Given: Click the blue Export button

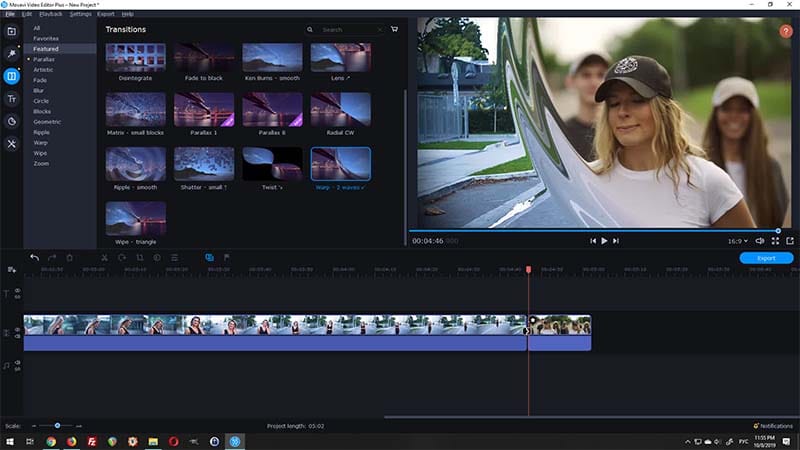Looking at the screenshot, I should (x=766, y=258).
